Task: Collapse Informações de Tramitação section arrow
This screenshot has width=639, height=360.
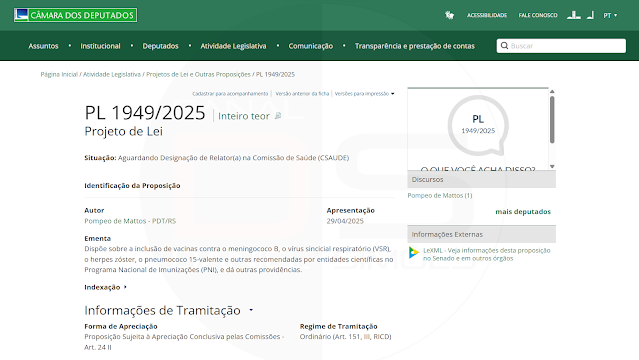Action: tap(251, 310)
